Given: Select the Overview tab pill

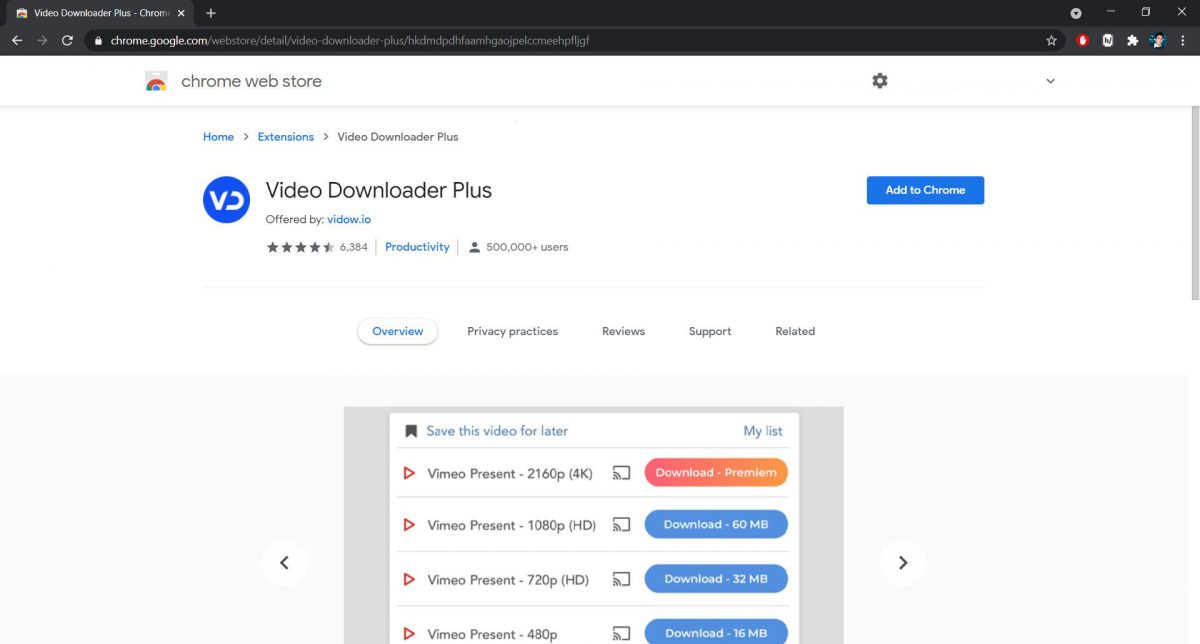Looking at the screenshot, I should tap(397, 330).
